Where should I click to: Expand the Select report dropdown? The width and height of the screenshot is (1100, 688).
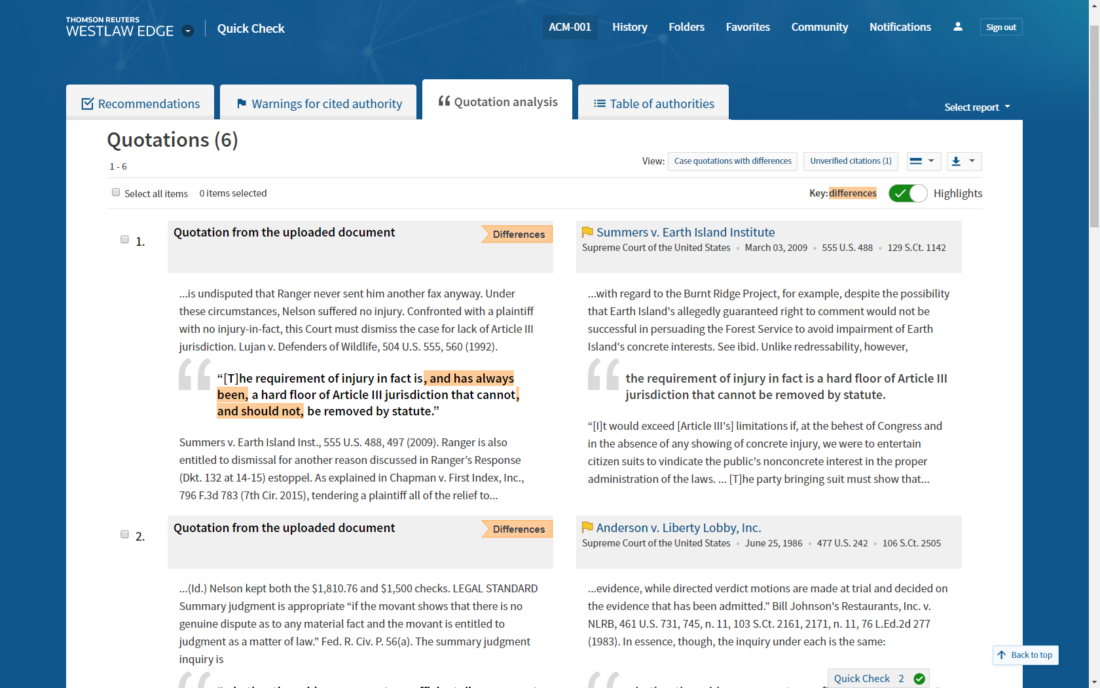pos(977,107)
